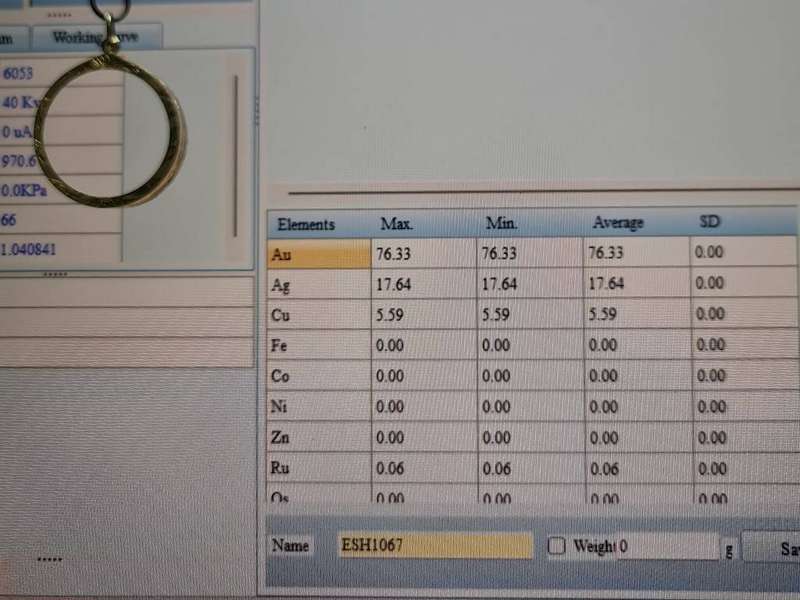Enable the Weight checkbox
The height and width of the screenshot is (600, 800).
(x=557, y=546)
